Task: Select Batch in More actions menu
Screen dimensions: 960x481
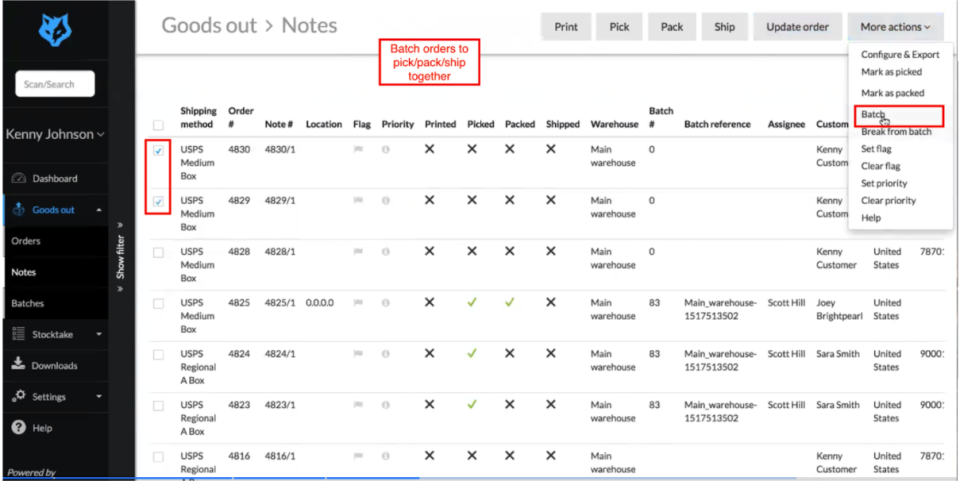Action: coord(873,114)
